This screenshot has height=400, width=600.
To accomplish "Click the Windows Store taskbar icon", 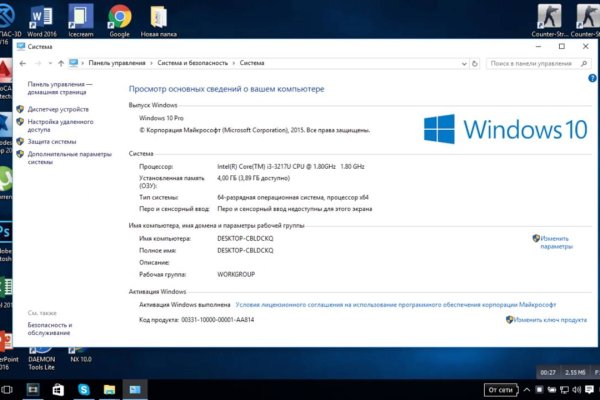I will (58, 388).
